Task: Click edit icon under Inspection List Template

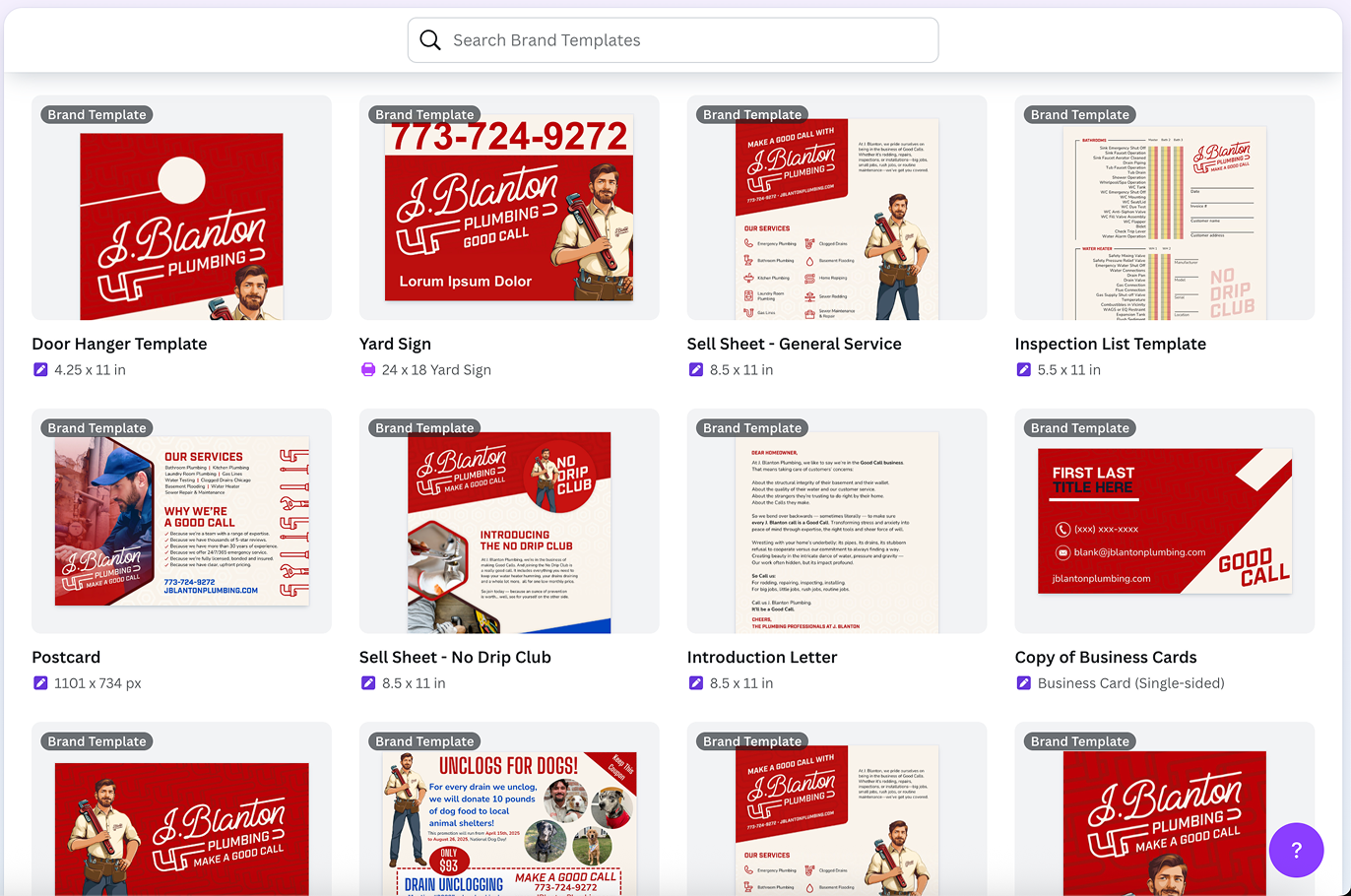Action: tap(1023, 370)
